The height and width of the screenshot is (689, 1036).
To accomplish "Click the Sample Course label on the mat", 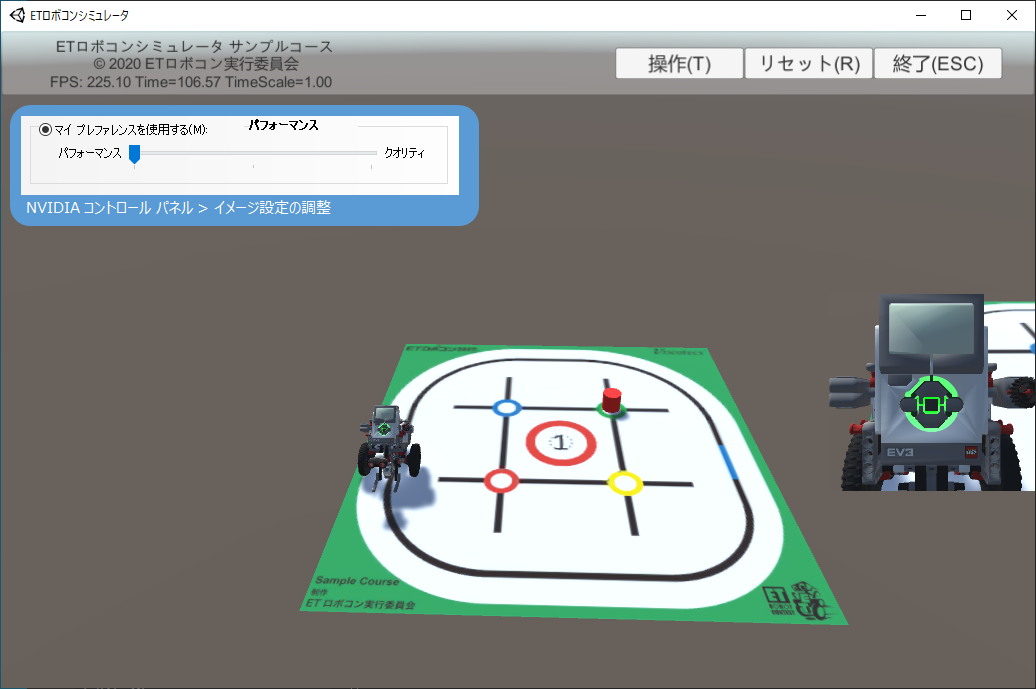I will 357,581.
